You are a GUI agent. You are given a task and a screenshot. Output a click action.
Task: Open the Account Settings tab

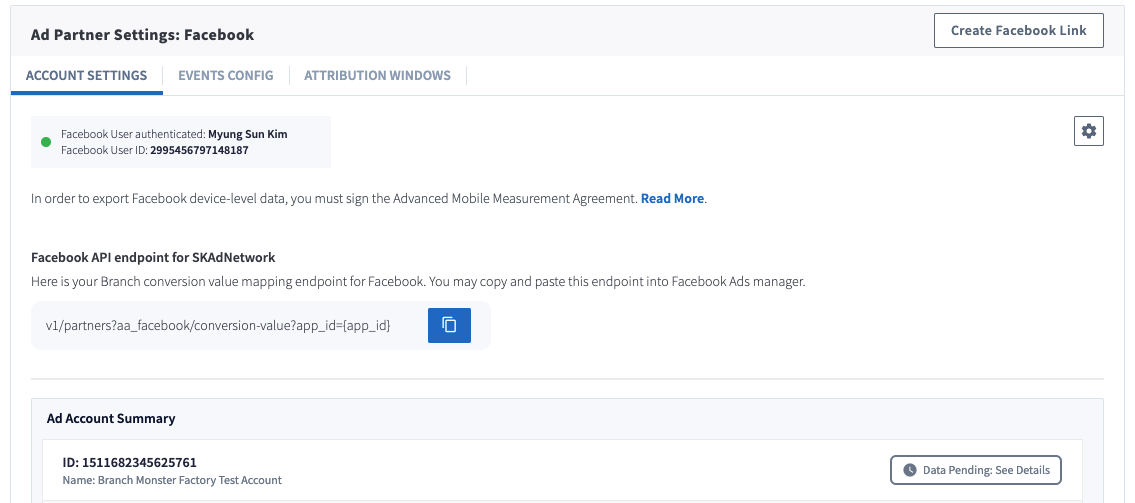(86, 75)
